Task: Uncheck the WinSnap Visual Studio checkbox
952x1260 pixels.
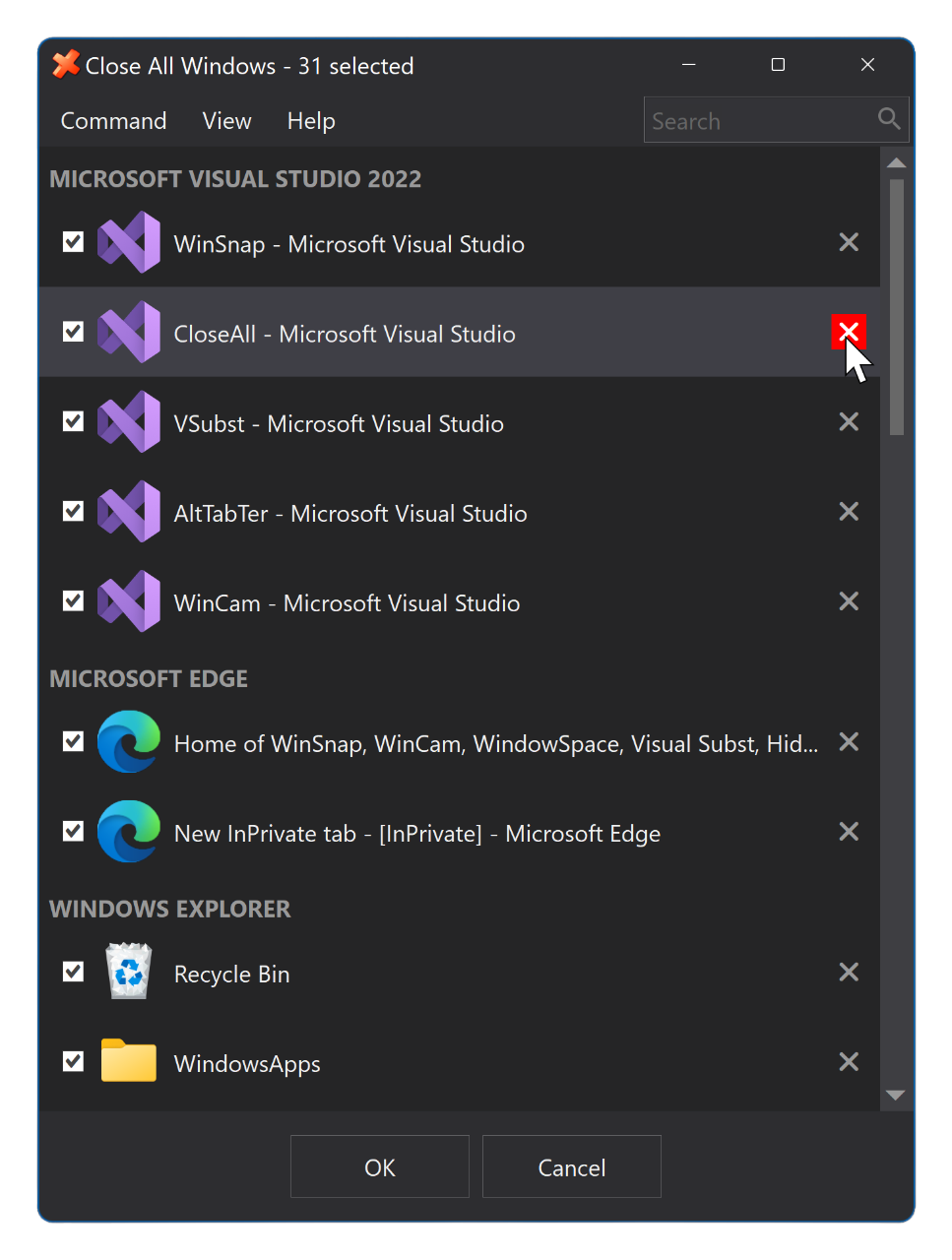Action: [x=73, y=242]
